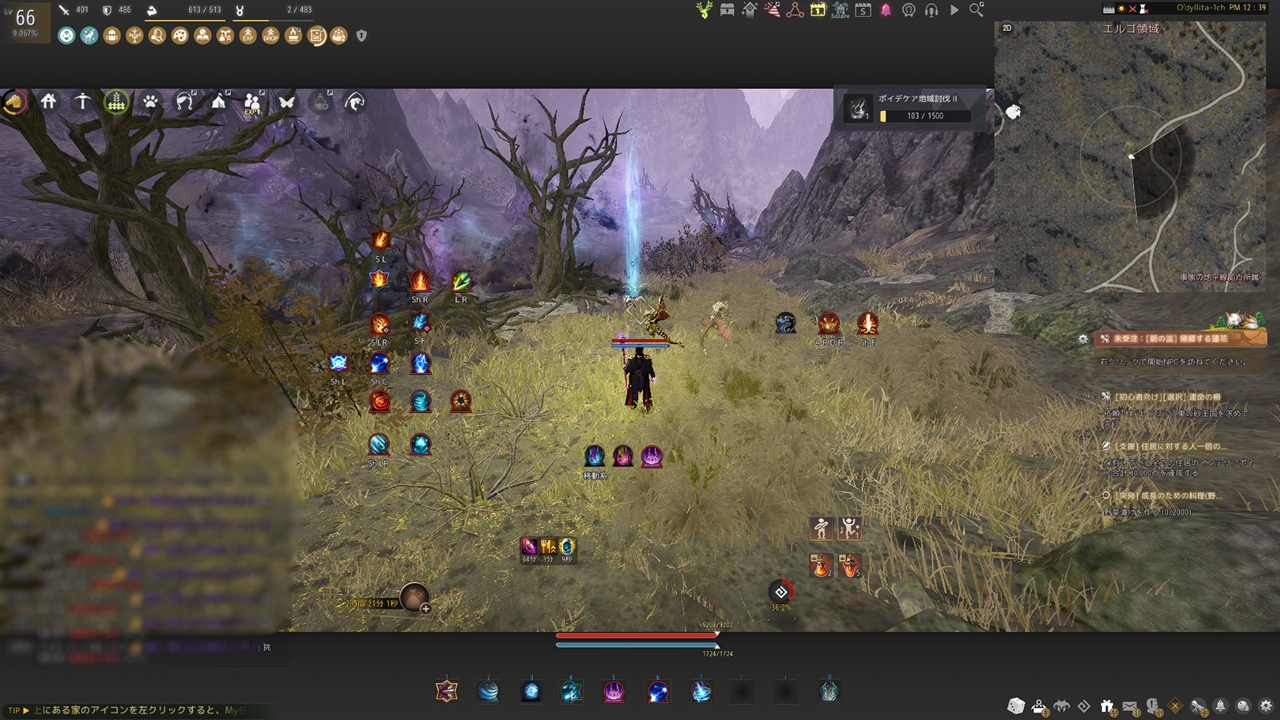The width and height of the screenshot is (1280, 720).
Task: Open the paw print pet icon
Action: 150,102
